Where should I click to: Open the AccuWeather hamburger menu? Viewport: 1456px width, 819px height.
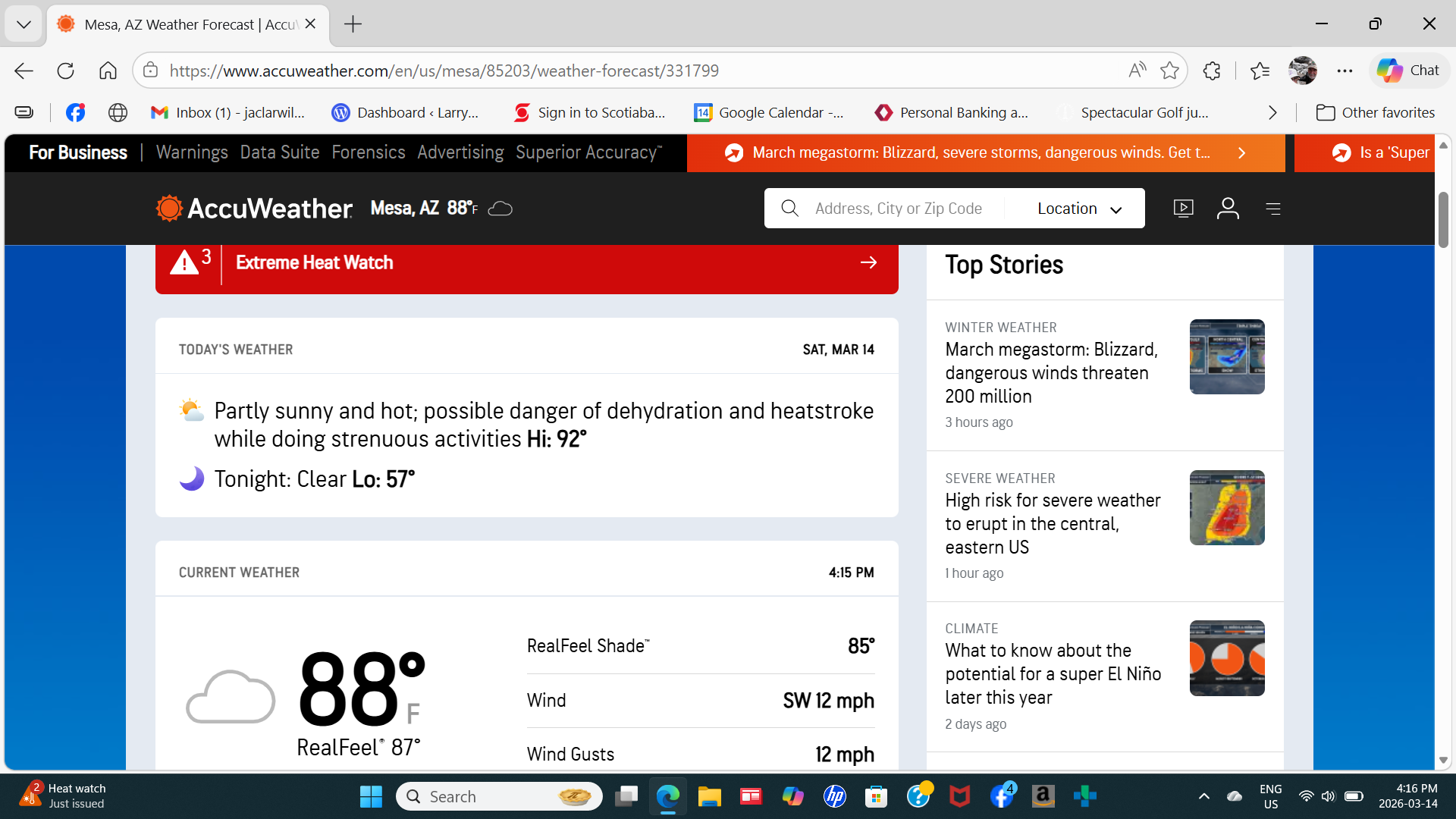click(x=1273, y=209)
